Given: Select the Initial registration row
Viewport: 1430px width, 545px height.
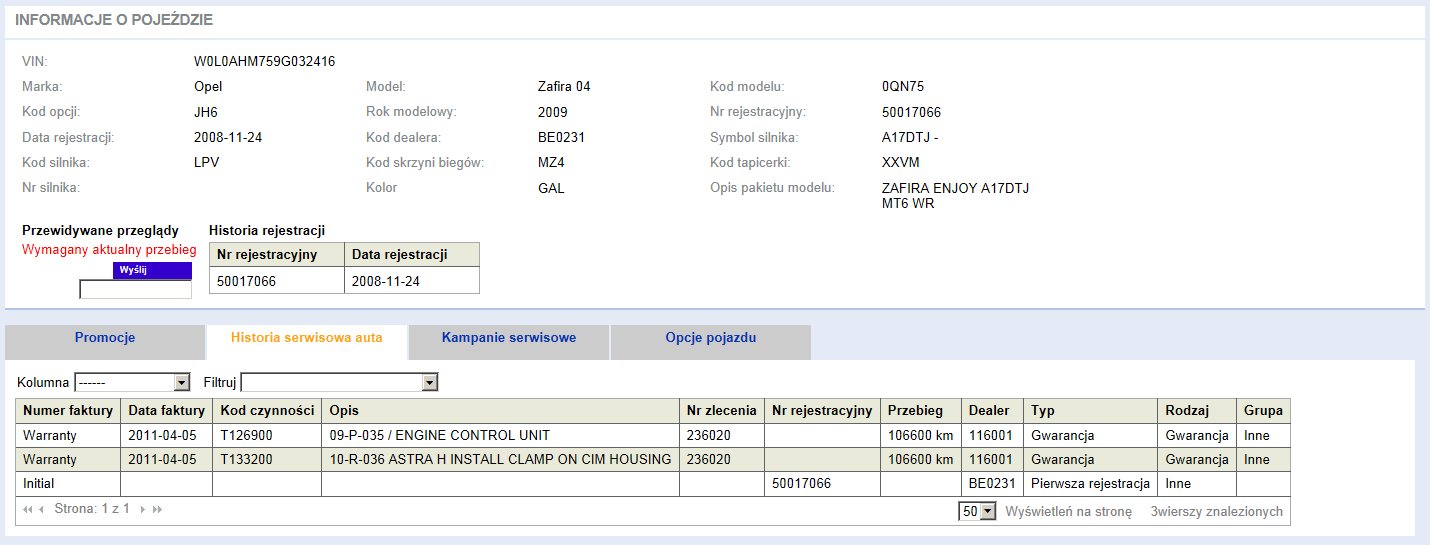Looking at the screenshot, I should [x=653, y=484].
